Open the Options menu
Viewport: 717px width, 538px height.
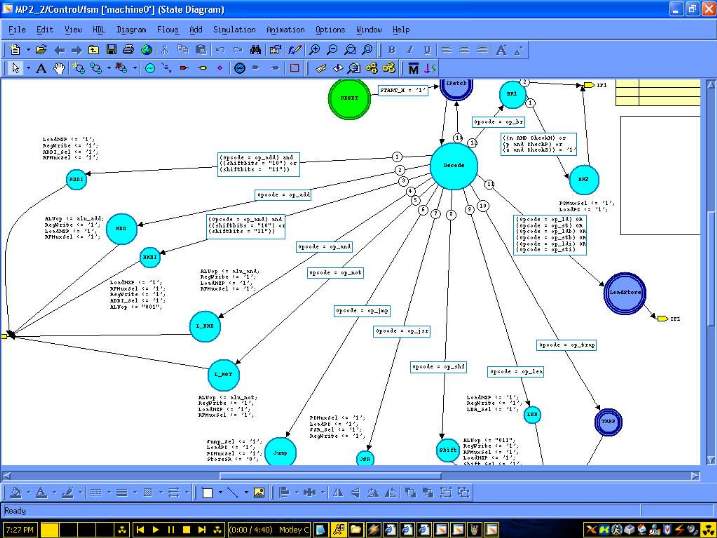tap(330, 29)
